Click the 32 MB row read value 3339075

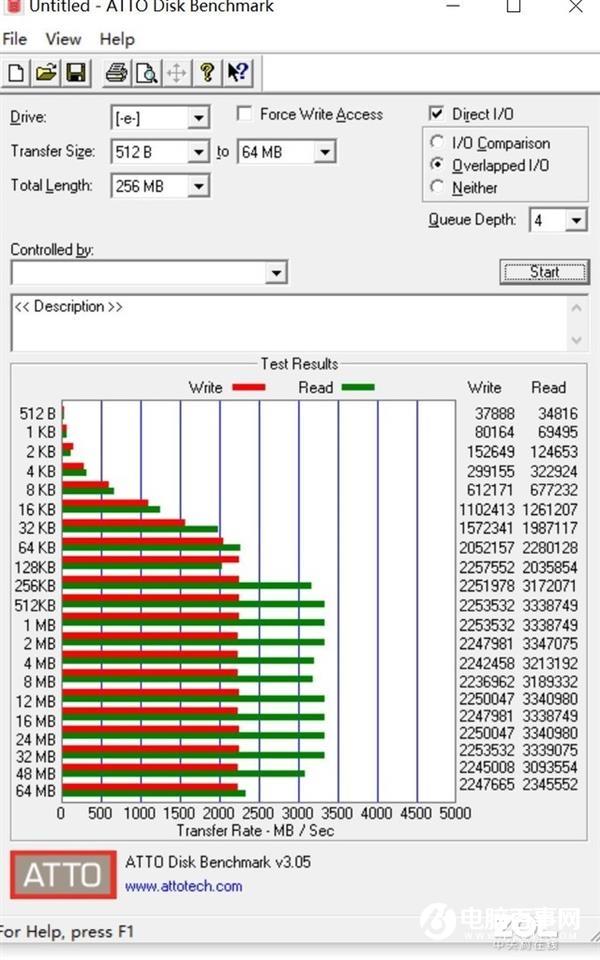click(550, 750)
